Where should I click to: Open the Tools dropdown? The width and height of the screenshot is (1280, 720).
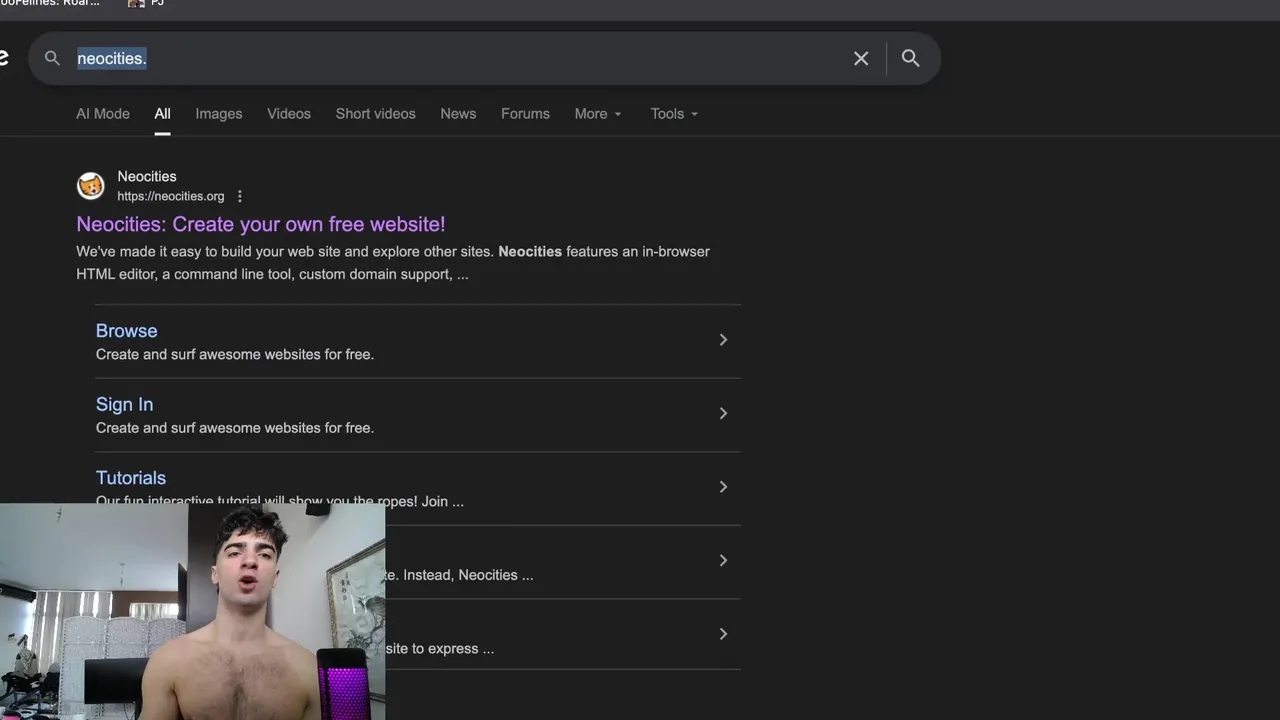click(674, 114)
